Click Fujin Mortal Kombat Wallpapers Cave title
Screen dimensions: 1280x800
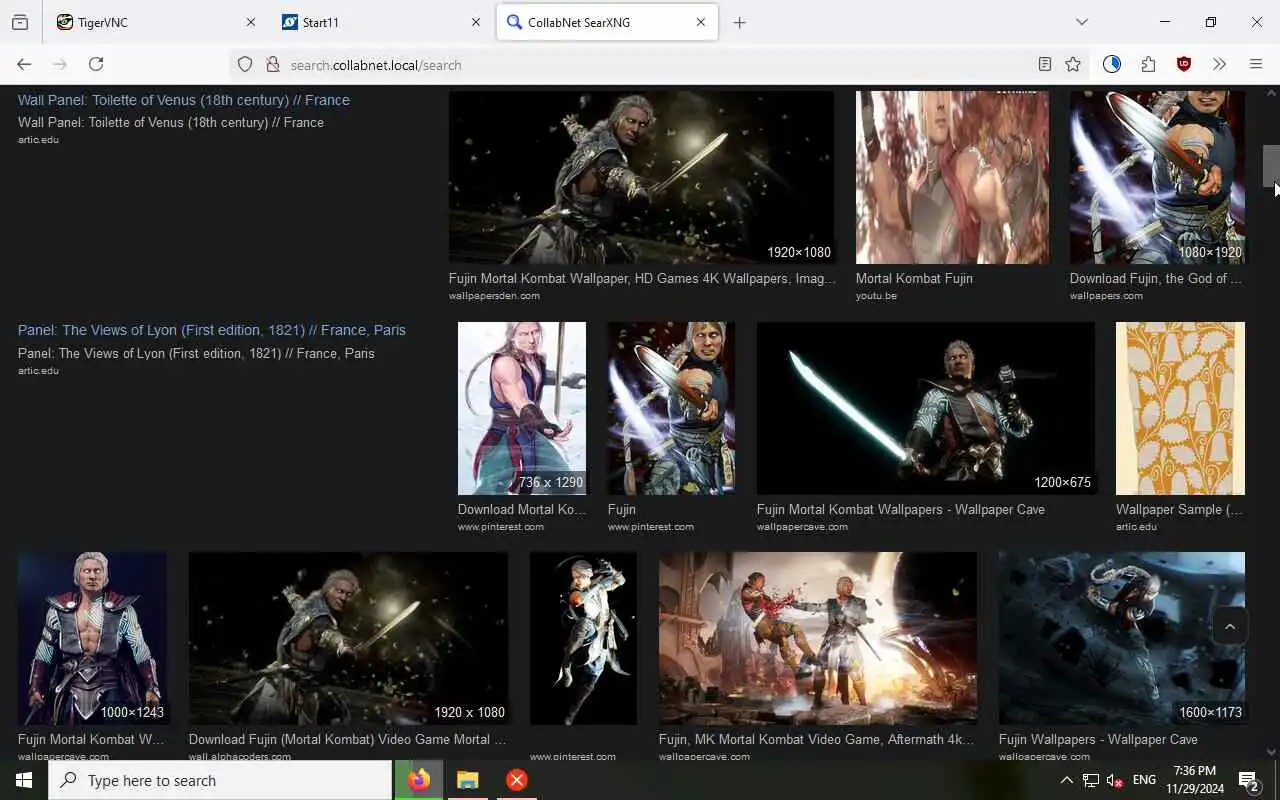pos(901,509)
